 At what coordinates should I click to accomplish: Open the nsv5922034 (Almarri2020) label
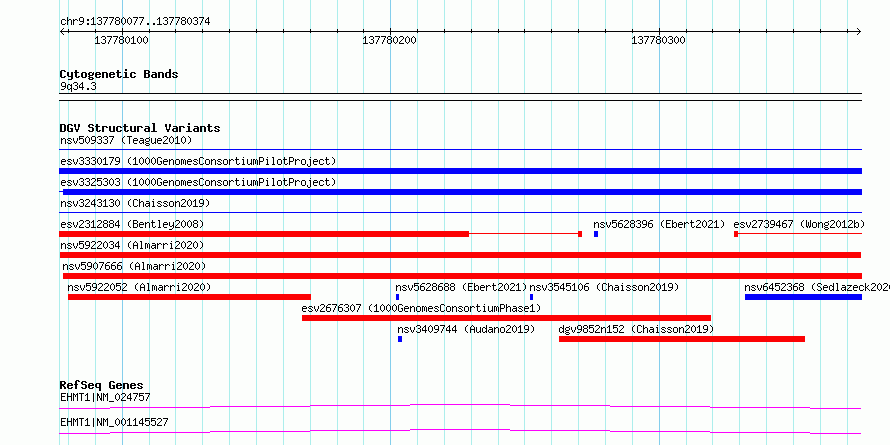132,245
